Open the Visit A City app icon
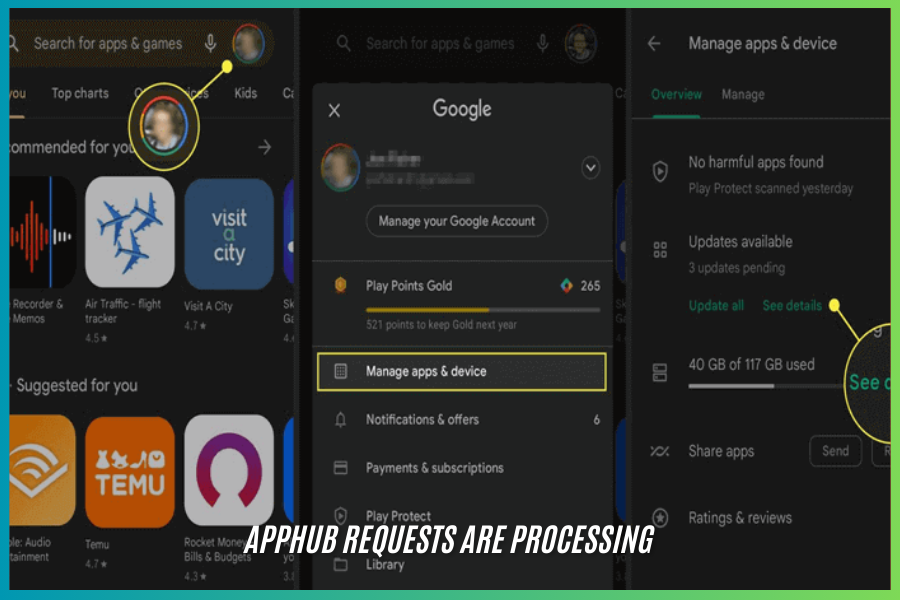900x600 pixels. pos(228,234)
